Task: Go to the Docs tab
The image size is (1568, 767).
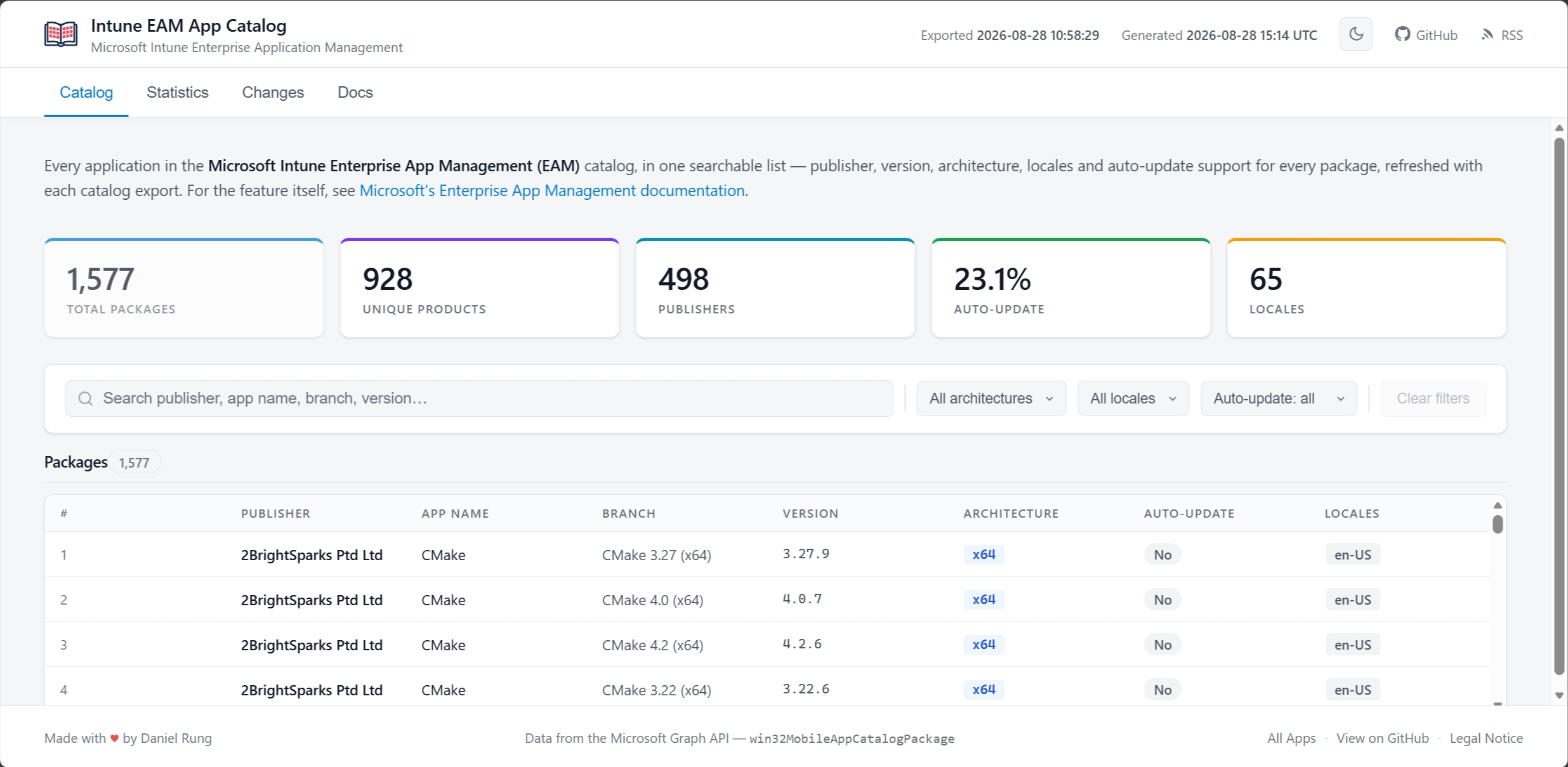Action: 355,93
